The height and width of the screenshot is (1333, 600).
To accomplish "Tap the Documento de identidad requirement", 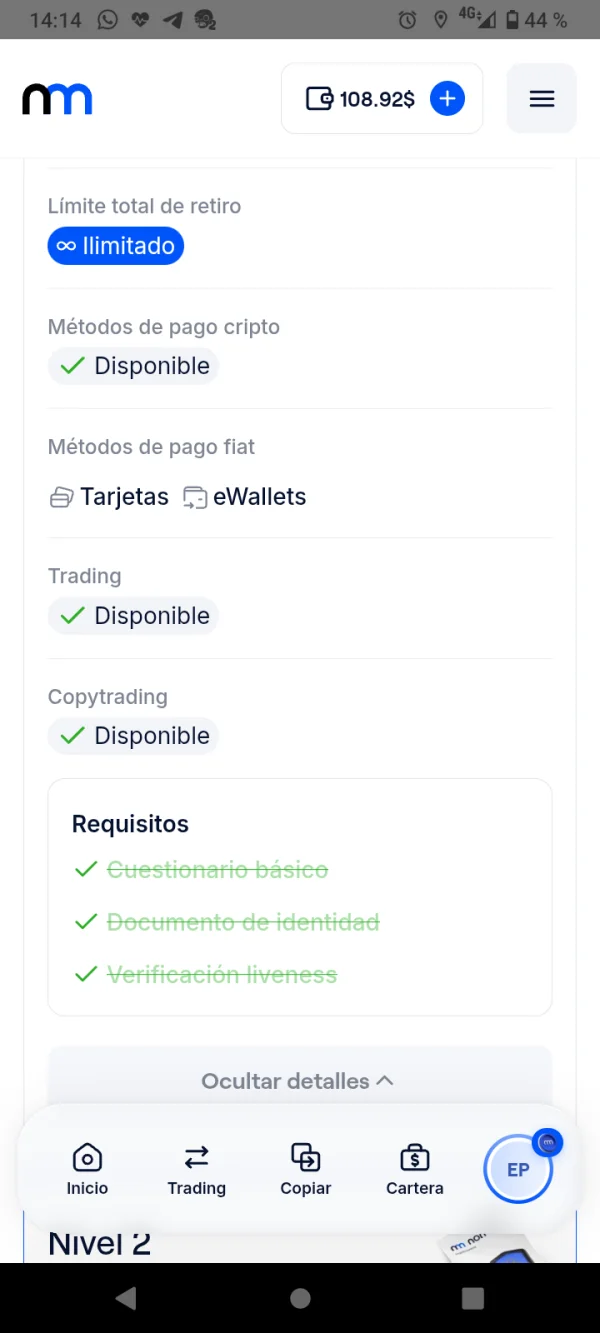I will pyautogui.click(x=242, y=922).
